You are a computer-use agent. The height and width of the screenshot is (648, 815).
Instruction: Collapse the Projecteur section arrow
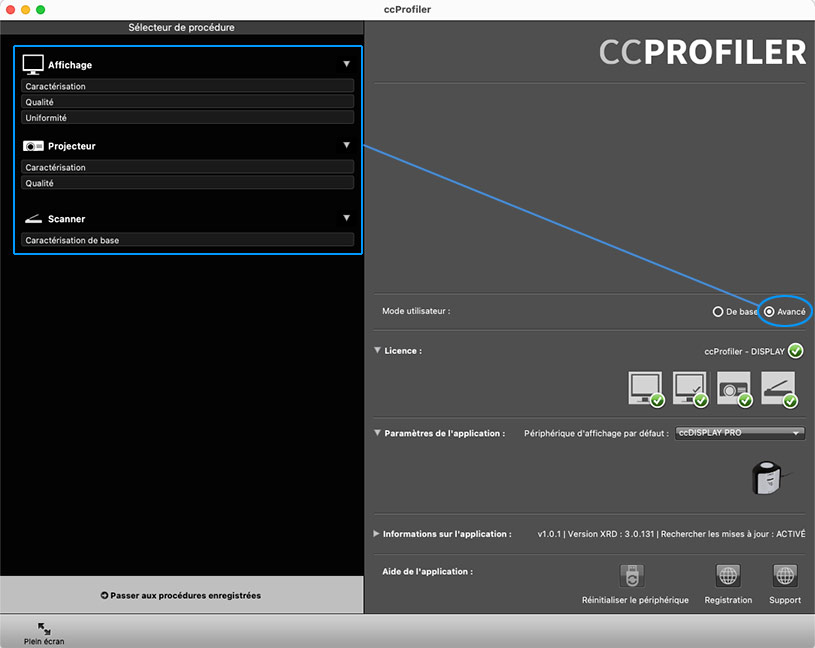click(x=346, y=145)
